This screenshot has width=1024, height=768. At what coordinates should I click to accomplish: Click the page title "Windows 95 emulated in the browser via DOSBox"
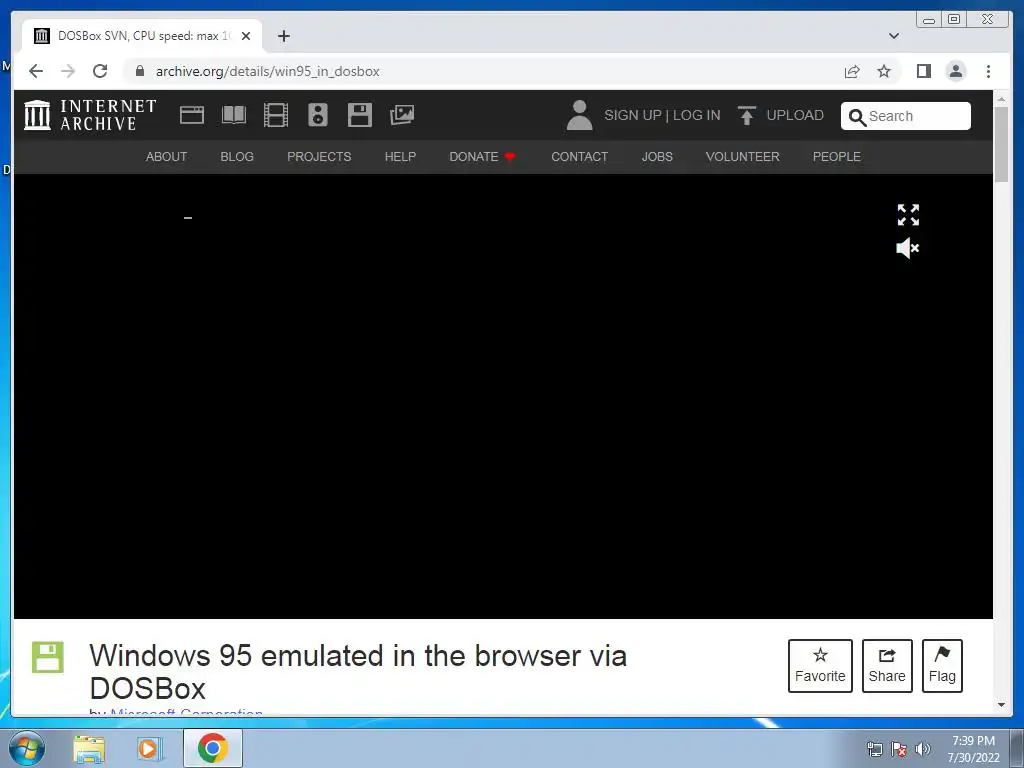(x=358, y=672)
